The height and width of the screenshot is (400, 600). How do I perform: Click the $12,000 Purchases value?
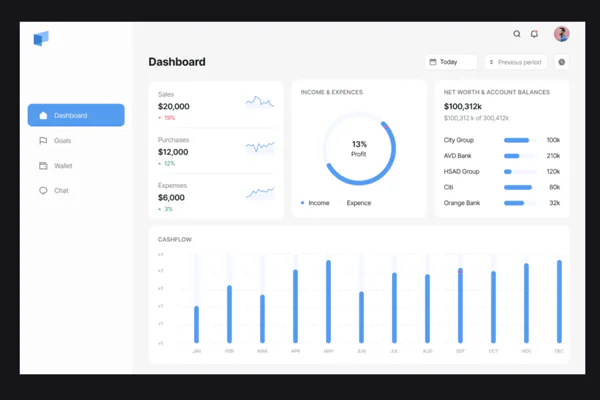point(173,152)
